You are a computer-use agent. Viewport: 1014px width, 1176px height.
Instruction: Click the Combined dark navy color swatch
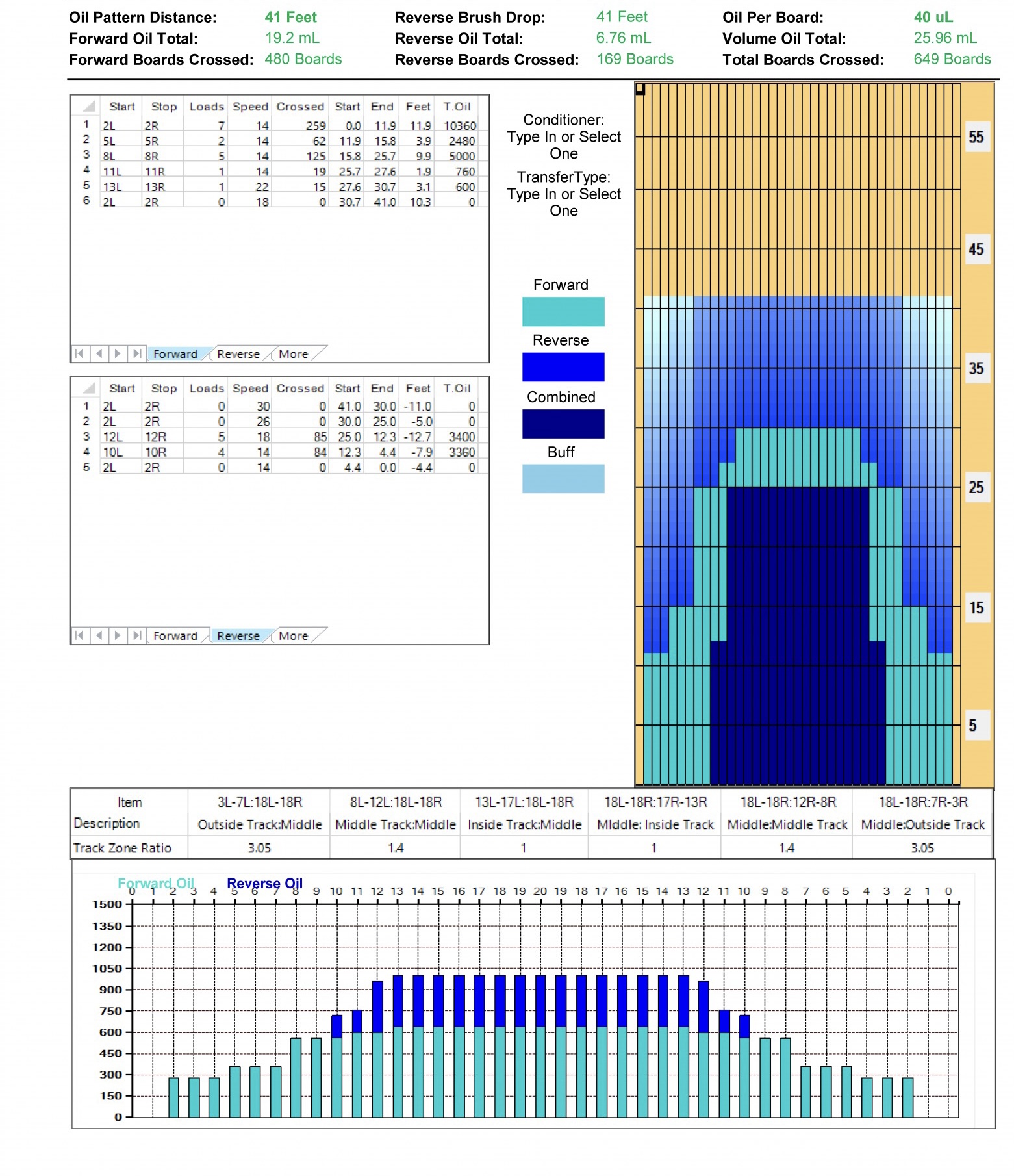point(563,424)
